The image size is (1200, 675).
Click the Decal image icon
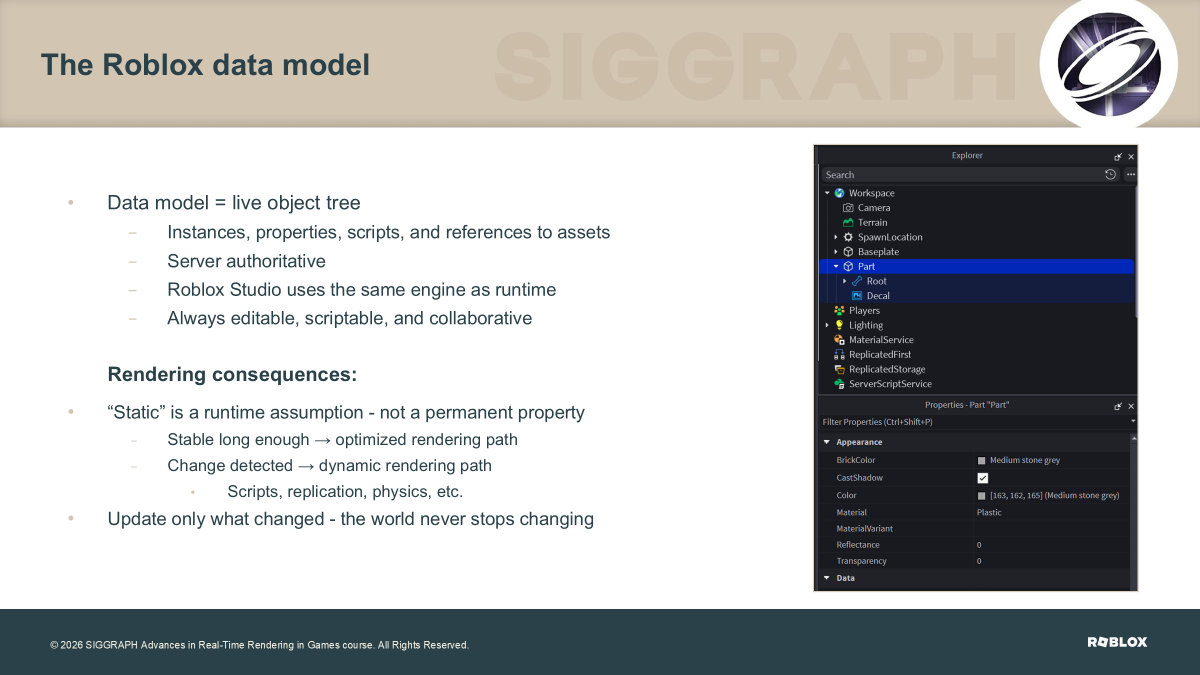point(857,296)
